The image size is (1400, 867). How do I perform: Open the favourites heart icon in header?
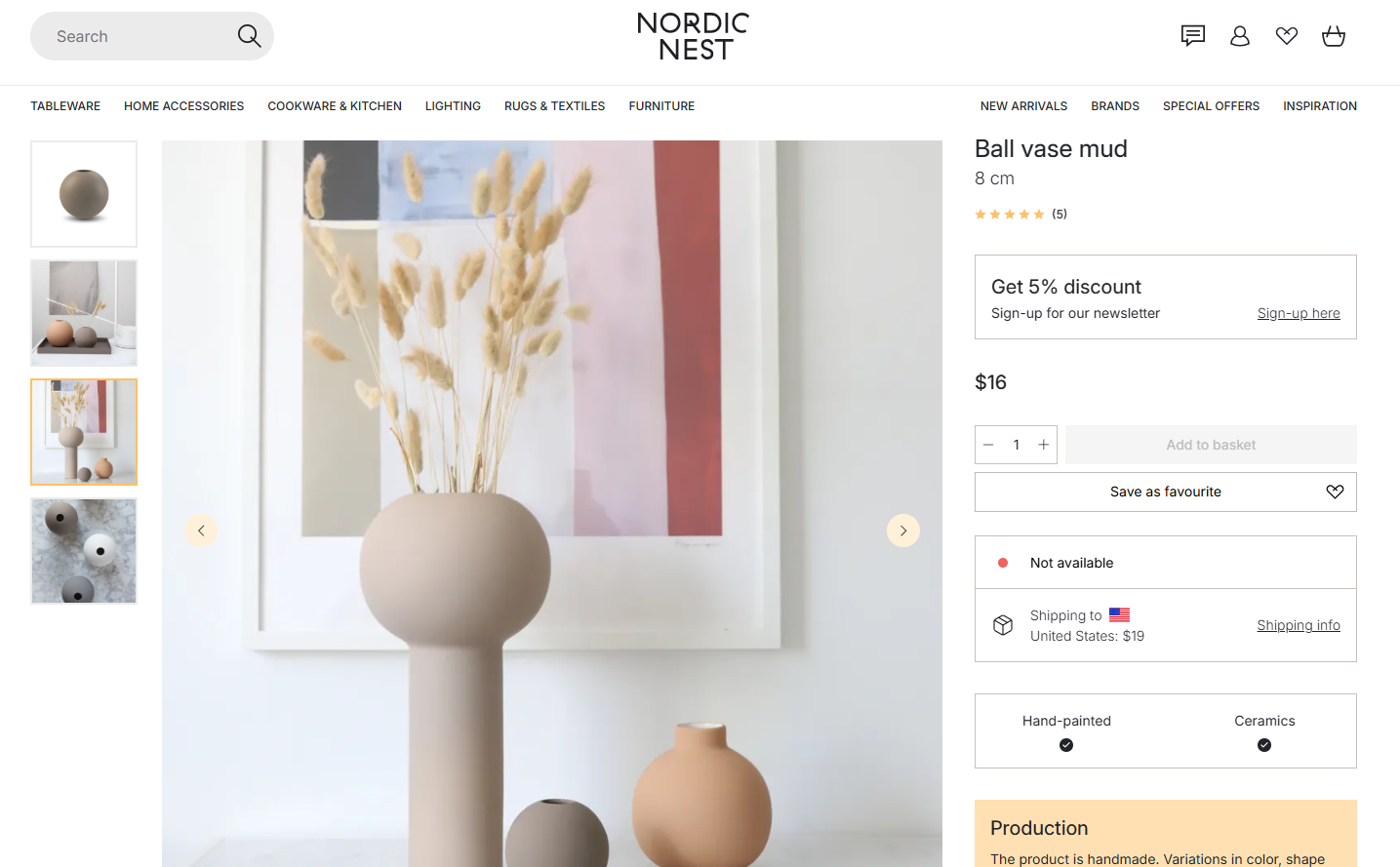pyautogui.click(x=1287, y=36)
